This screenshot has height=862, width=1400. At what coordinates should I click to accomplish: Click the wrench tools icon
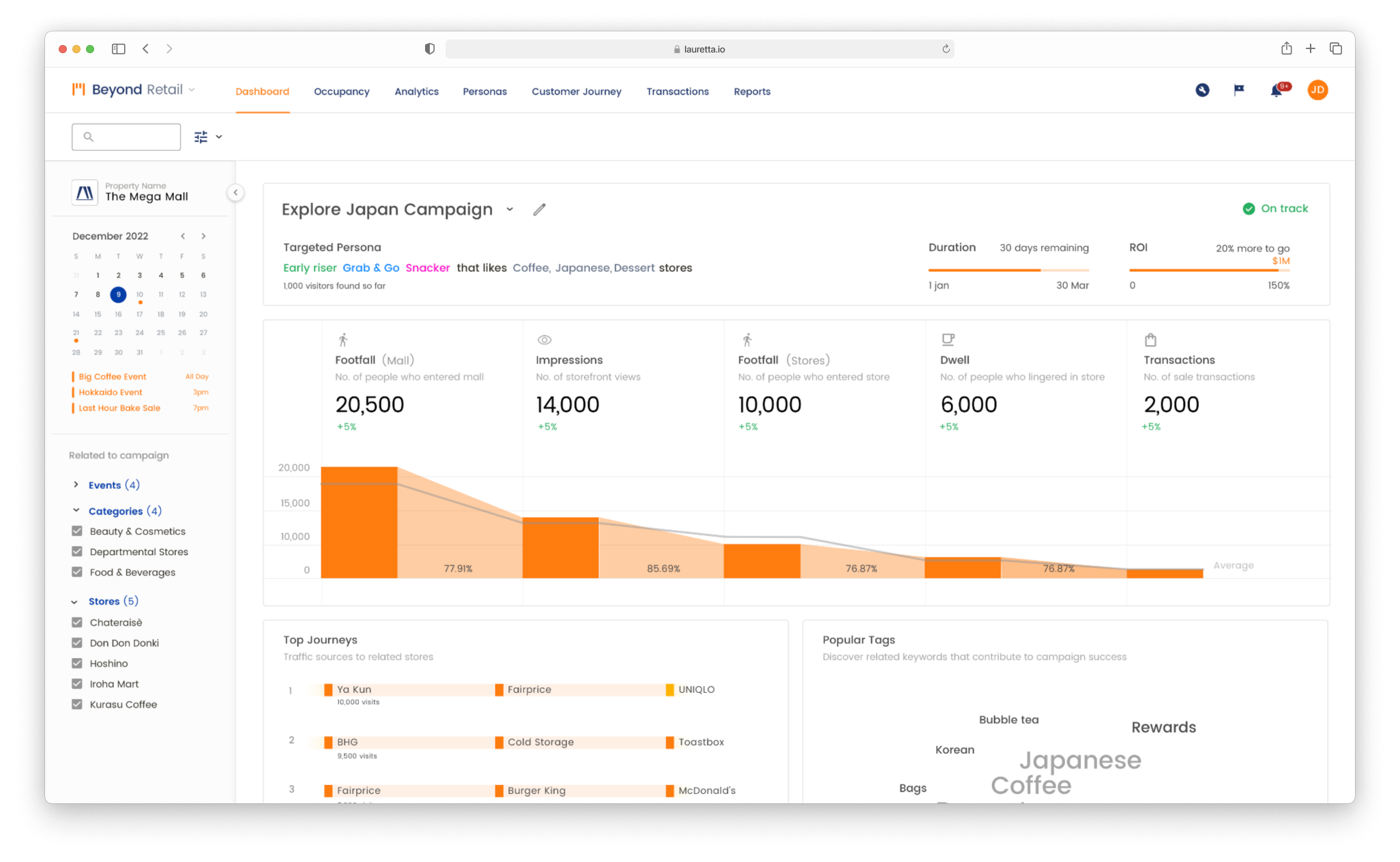pos(1202,90)
